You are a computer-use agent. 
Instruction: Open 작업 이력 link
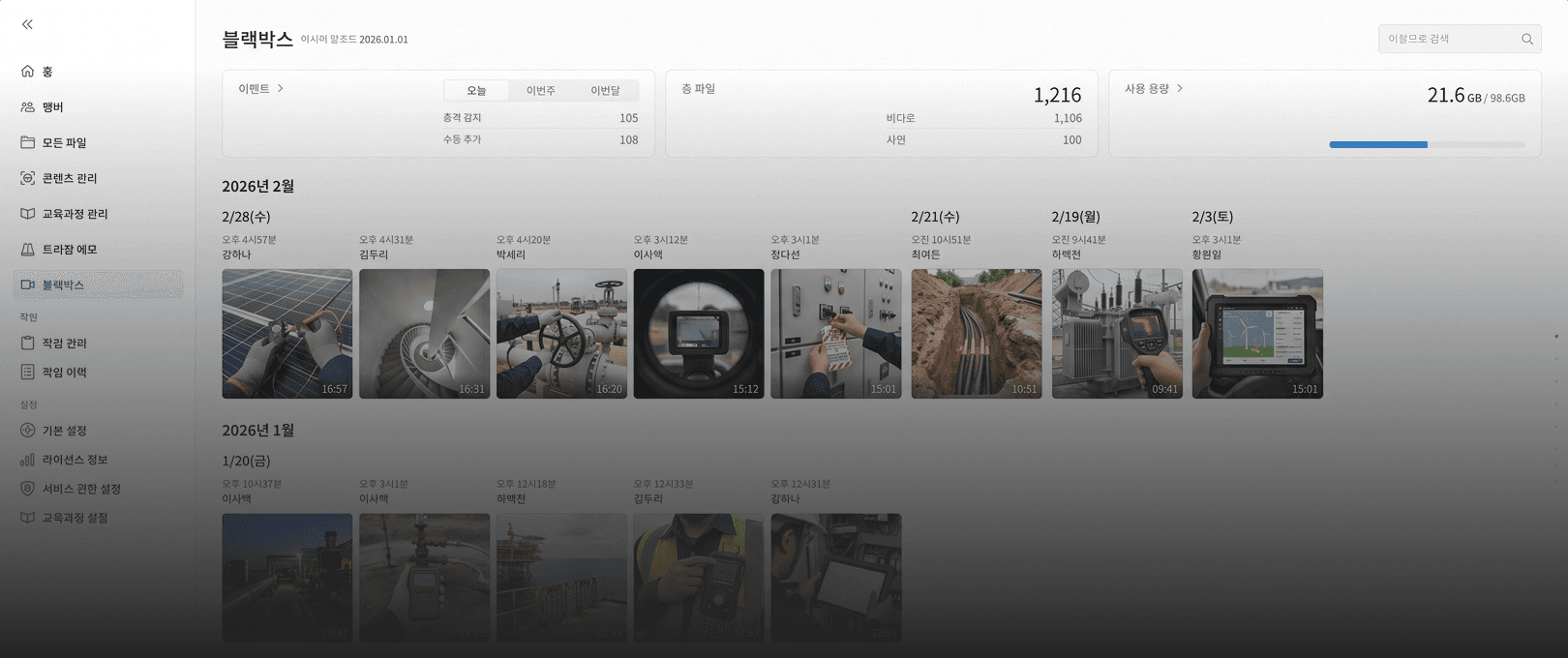(x=98, y=373)
